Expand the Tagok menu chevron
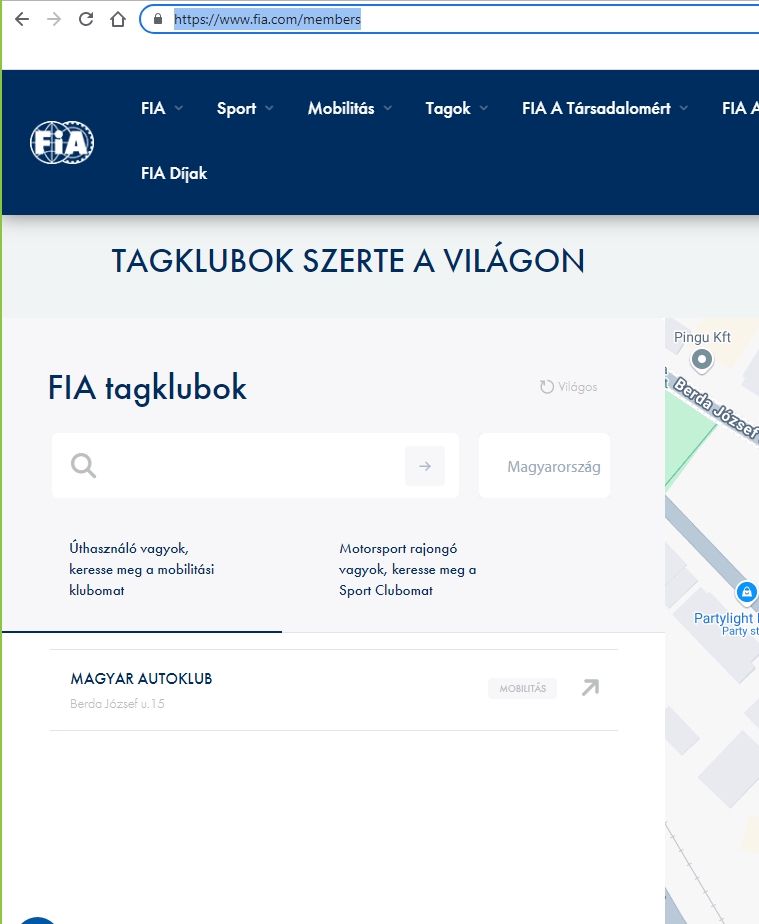759x924 pixels. click(x=484, y=108)
